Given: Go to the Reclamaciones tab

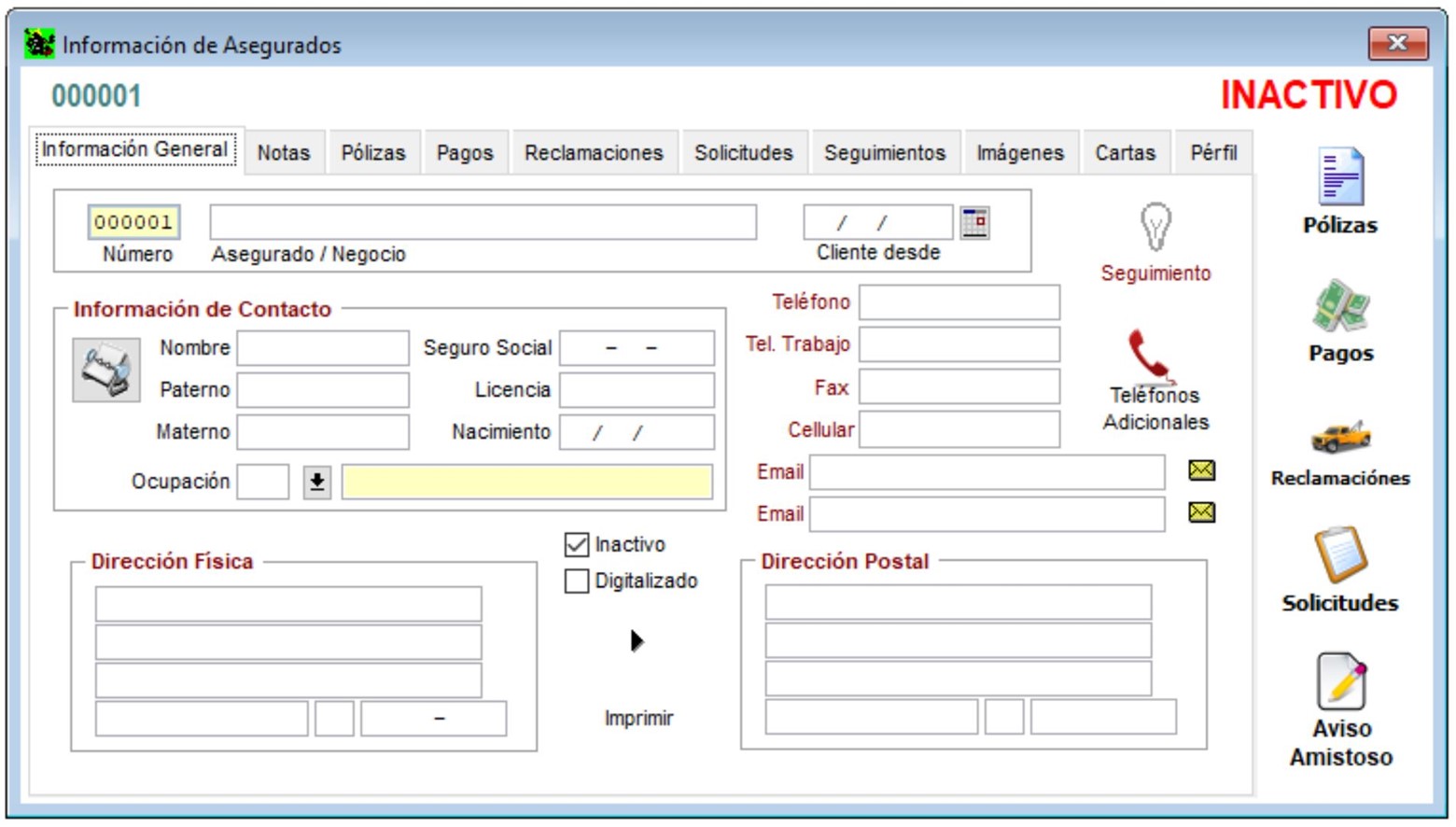Looking at the screenshot, I should pos(594,153).
